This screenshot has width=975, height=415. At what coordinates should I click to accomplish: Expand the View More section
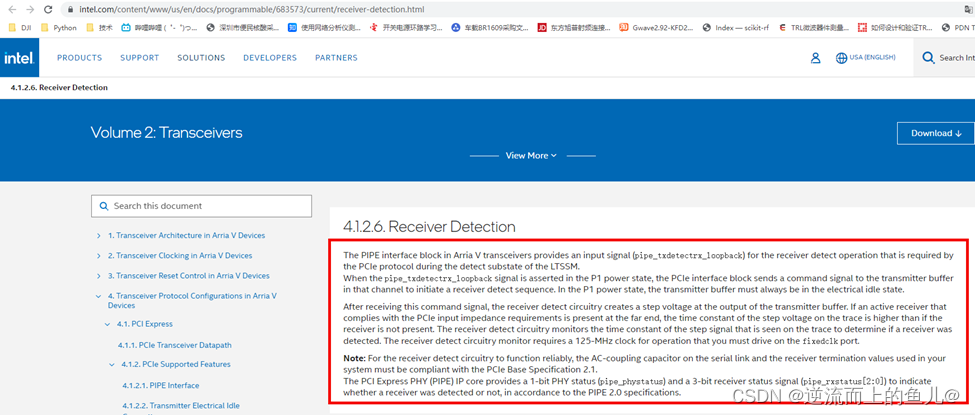[531, 156]
